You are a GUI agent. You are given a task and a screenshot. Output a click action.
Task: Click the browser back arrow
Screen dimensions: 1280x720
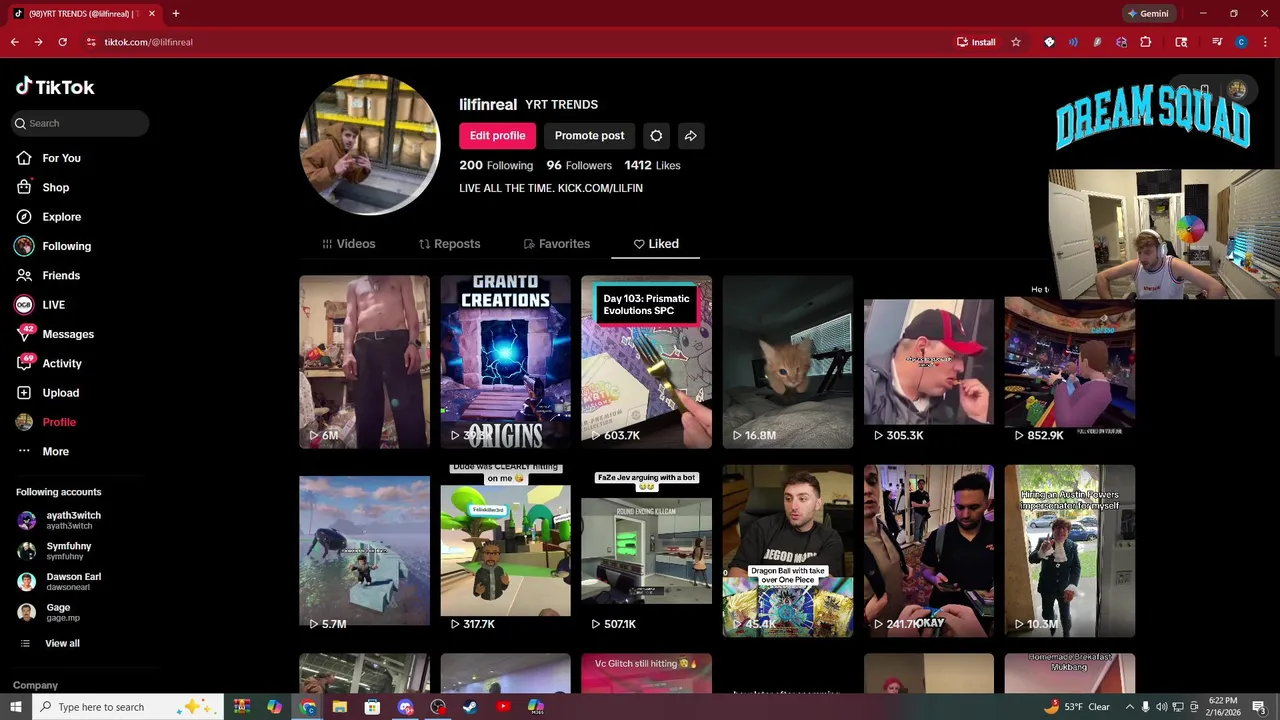click(x=14, y=42)
